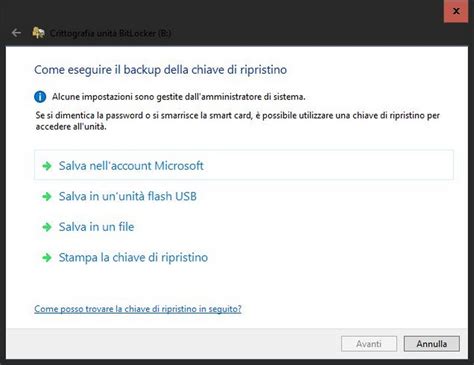The height and width of the screenshot is (365, 474).
Task: Click the BitLocker drive icon in title
Action: [38, 33]
